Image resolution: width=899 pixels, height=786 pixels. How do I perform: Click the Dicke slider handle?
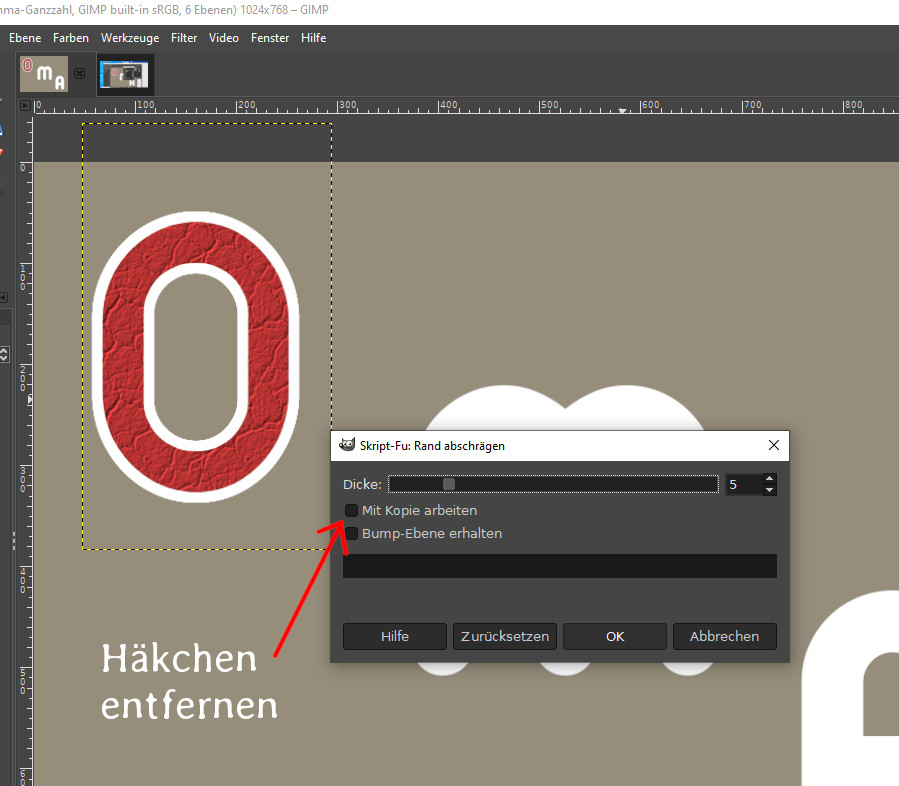(x=449, y=485)
